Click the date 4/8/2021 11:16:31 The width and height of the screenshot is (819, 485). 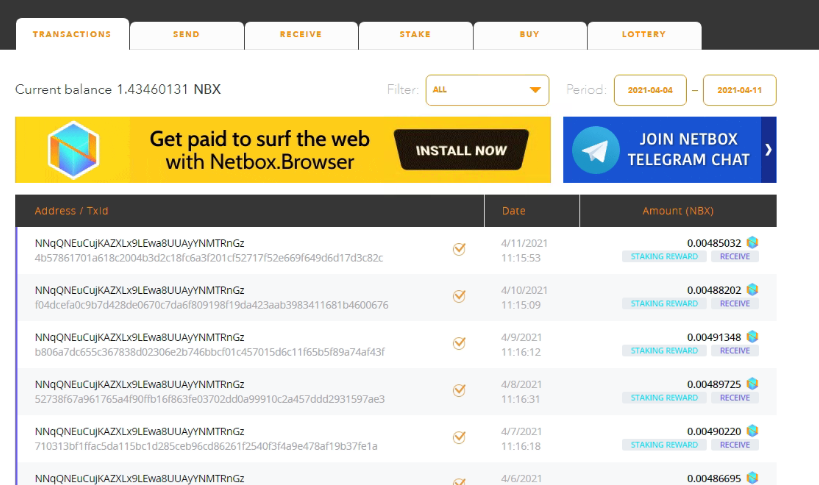[x=521, y=392]
